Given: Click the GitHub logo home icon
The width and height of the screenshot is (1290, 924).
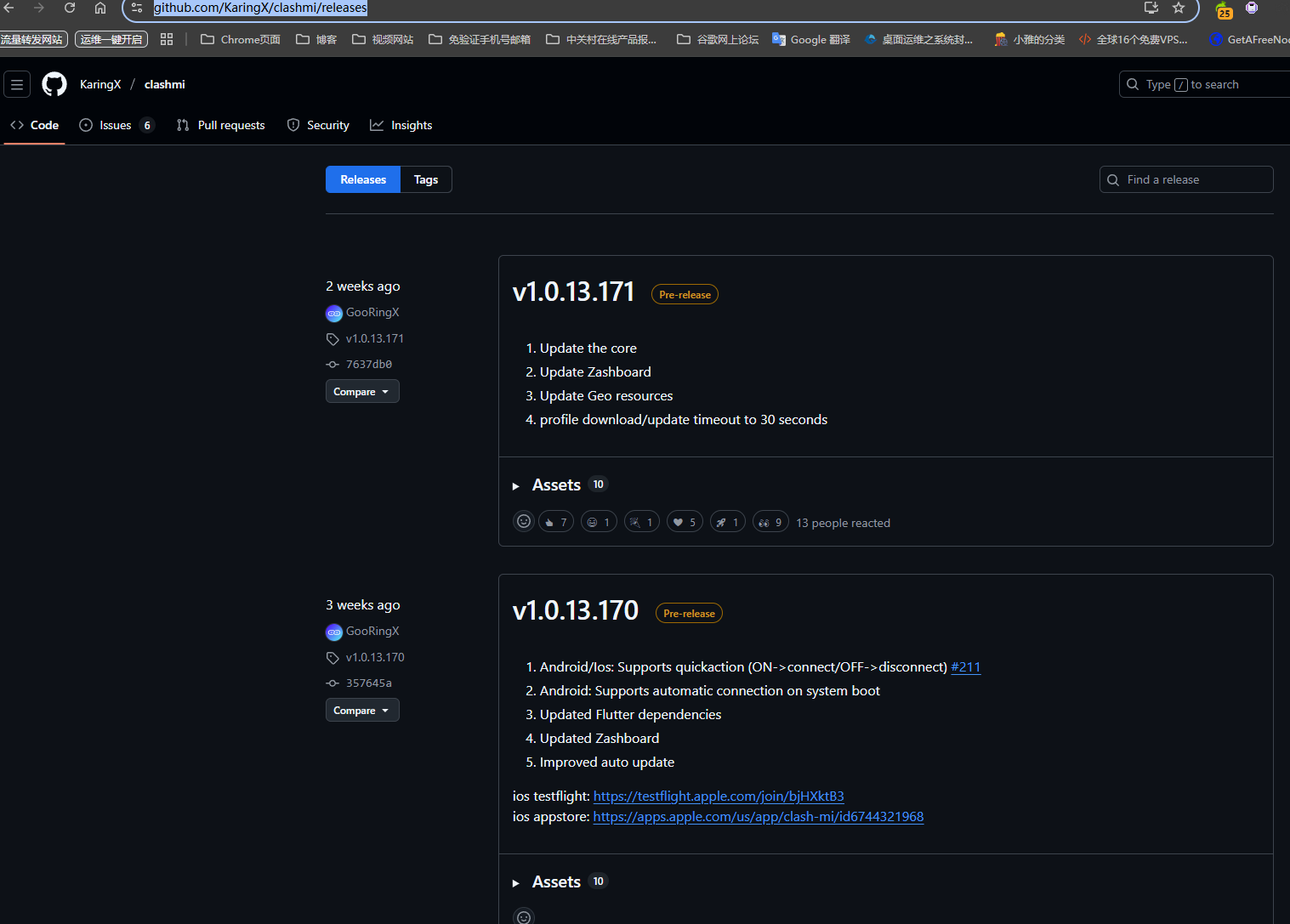Looking at the screenshot, I should [54, 84].
